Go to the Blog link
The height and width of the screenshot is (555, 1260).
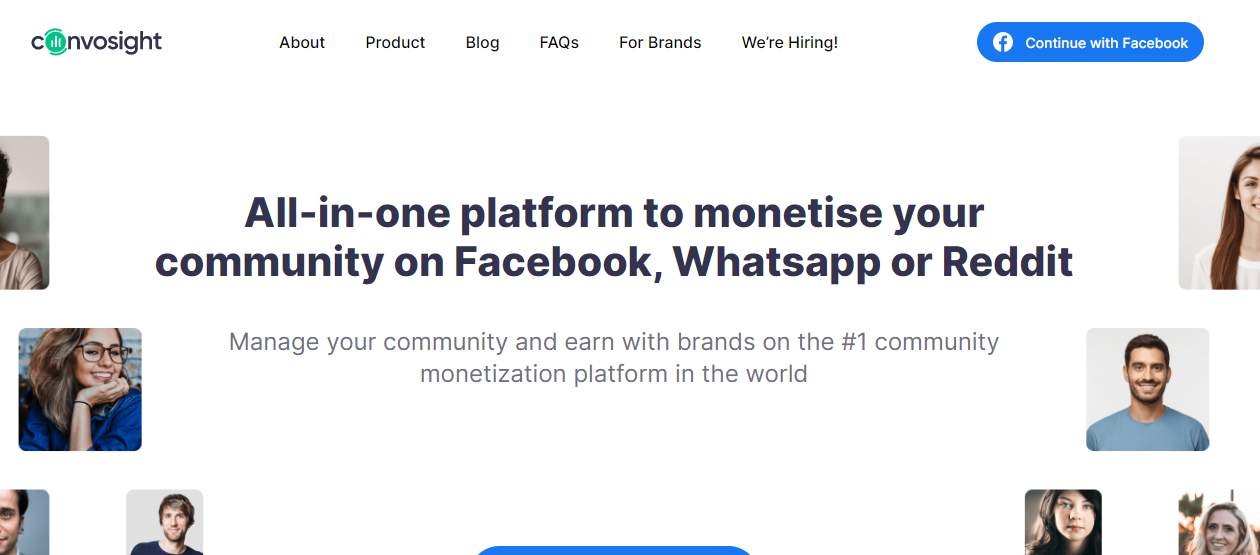click(482, 42)
